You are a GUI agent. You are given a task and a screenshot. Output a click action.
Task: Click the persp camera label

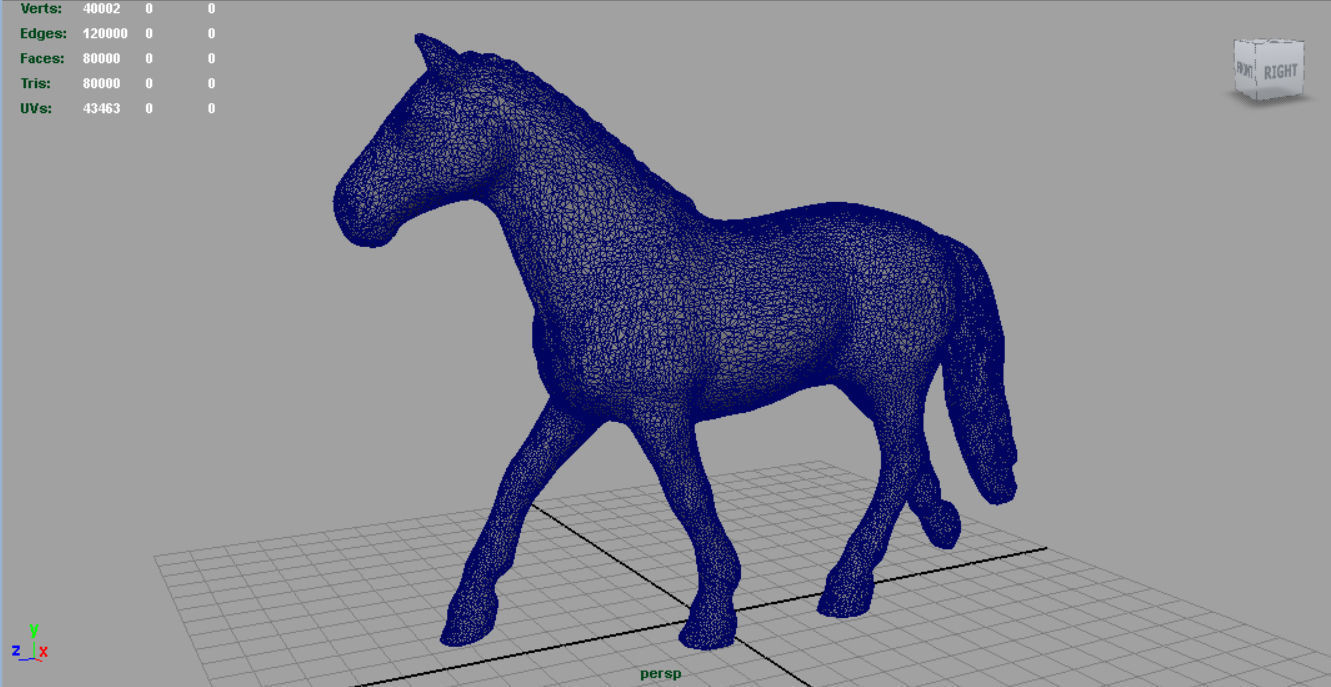pyautogui.click(x=660, y=674)
